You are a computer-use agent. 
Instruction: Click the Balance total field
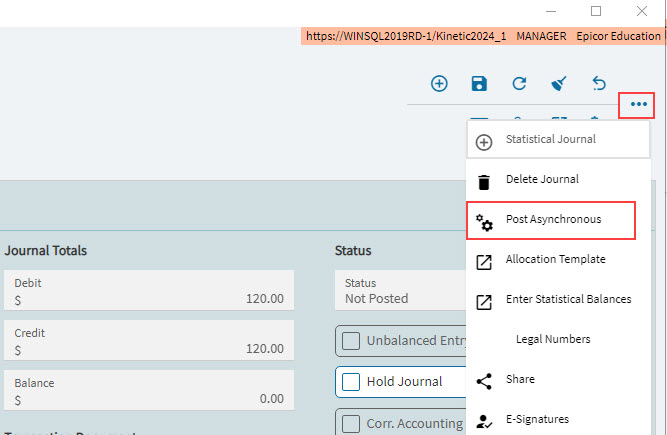tap(149, 390)
